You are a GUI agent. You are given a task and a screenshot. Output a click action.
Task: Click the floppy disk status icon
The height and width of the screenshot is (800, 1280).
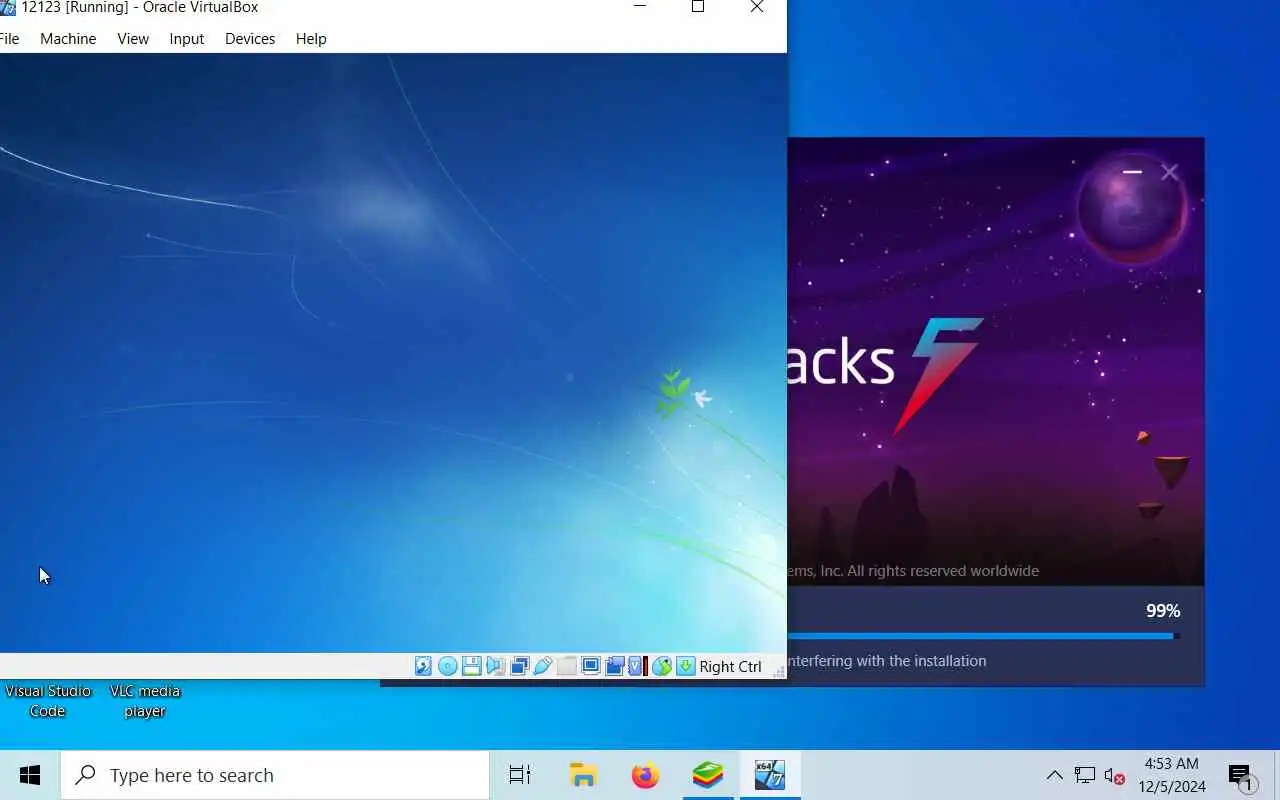coord(472,666)
